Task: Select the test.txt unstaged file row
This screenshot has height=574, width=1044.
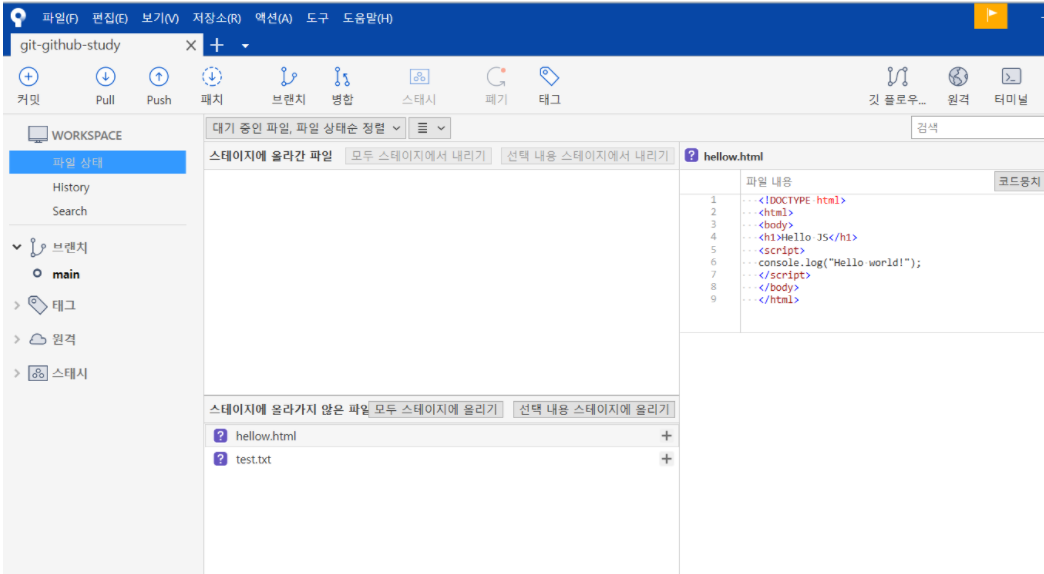Action: coord(441,459)
